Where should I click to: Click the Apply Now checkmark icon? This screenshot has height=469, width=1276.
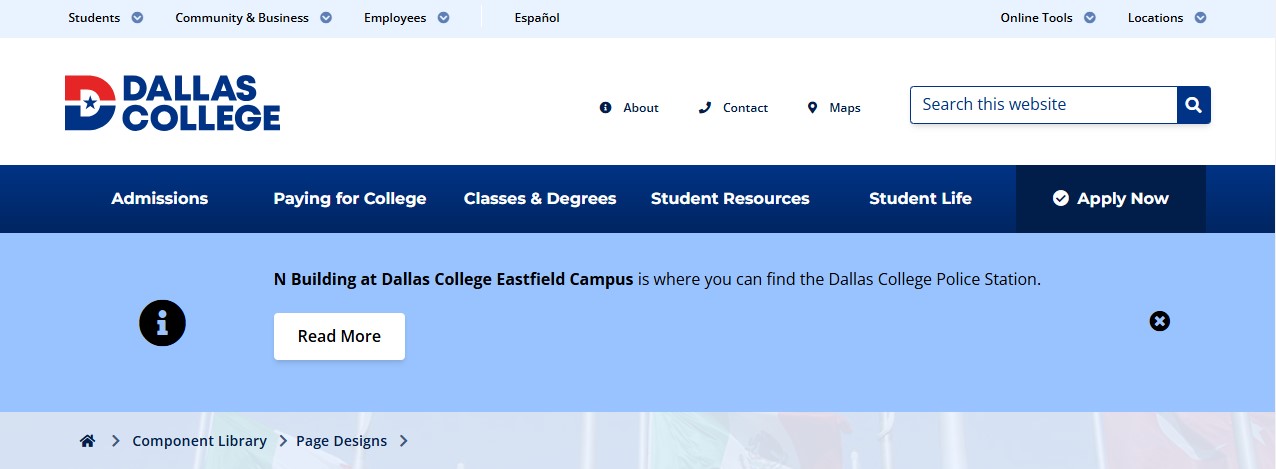(1061, 198)
